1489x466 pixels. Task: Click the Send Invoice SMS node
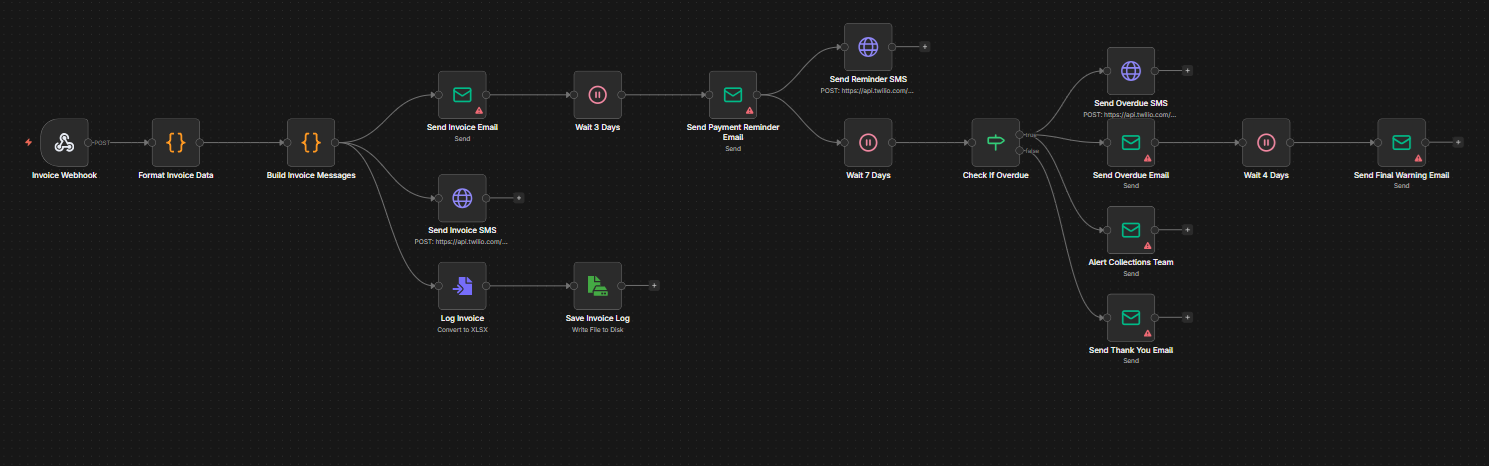click(x=462, y=198)
